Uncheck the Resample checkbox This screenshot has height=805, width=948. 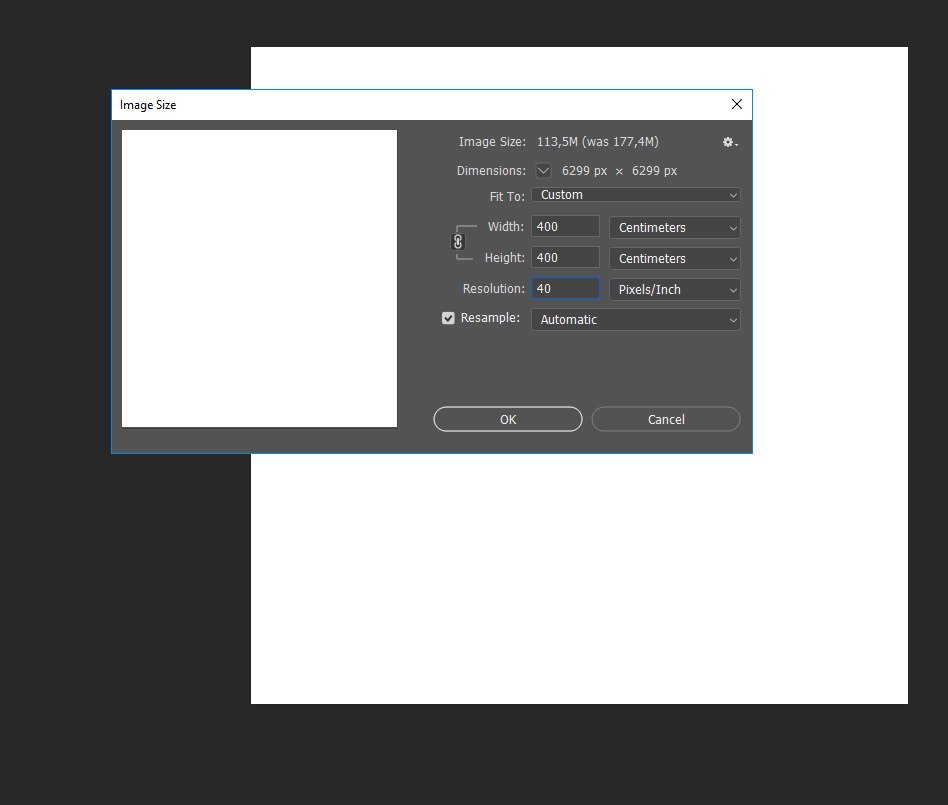click(x=448, y=318)
